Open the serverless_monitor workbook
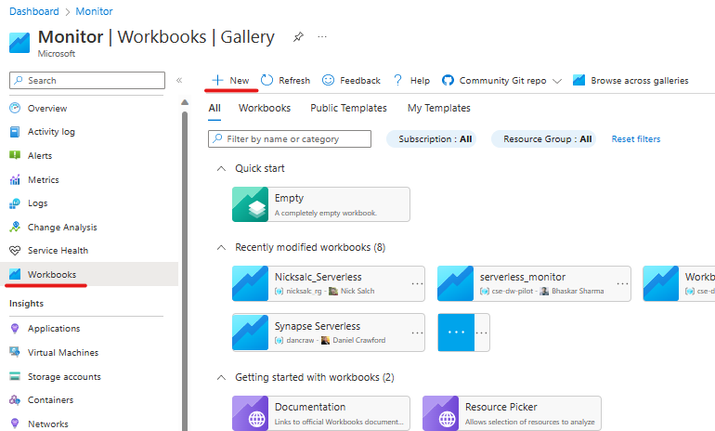715x431 pixels. [x=534, y=284]
